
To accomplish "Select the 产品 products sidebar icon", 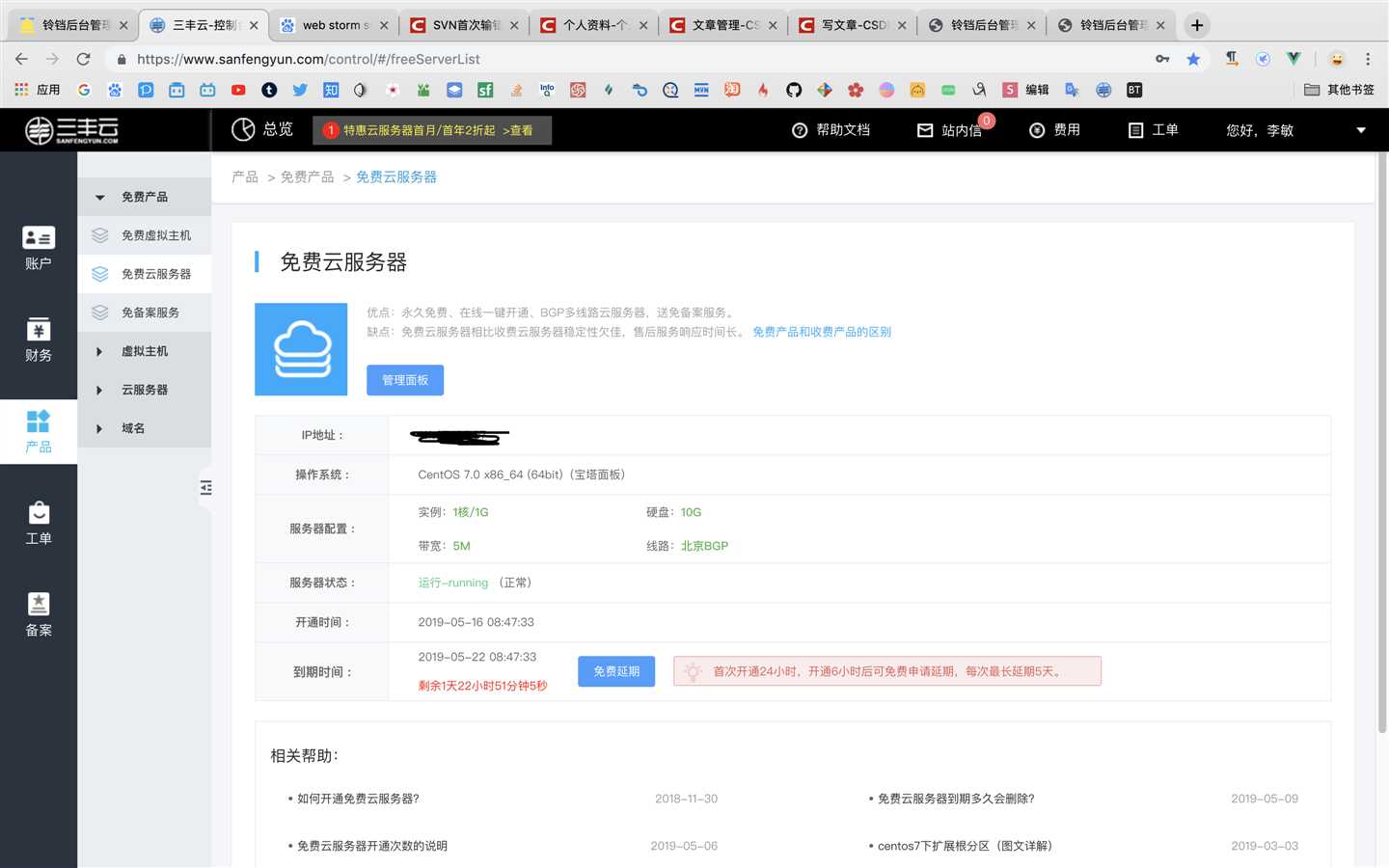I will pos(39,432).
